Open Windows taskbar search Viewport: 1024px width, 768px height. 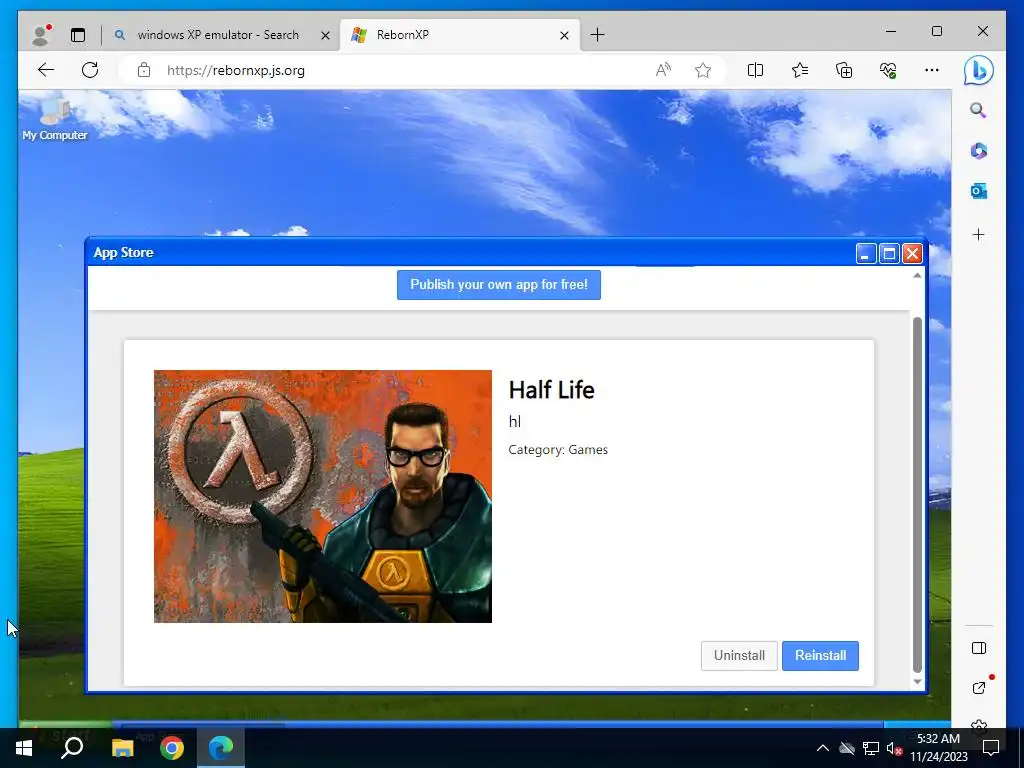tap(72, 748)
